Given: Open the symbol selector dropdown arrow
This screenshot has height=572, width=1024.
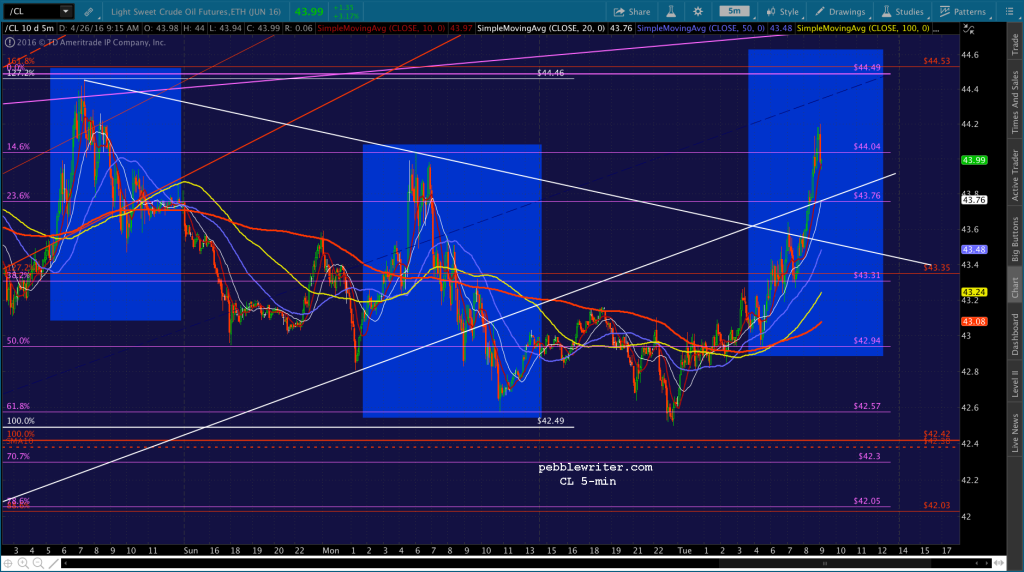Looking at the screenshot, I should point(65,11).
